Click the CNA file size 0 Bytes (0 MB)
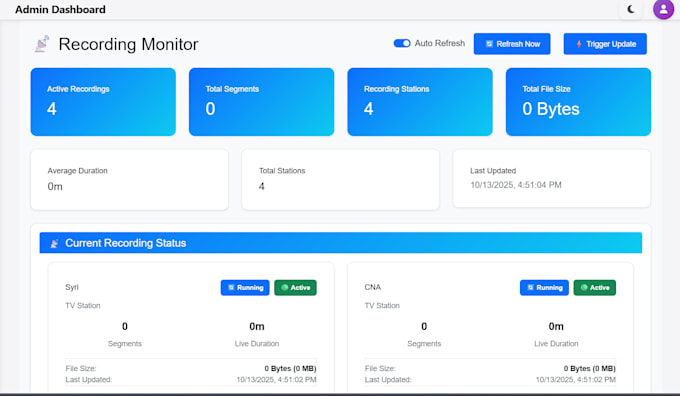Image resolution: width=680 pixels, height=396 pixels. click(589, 369)
